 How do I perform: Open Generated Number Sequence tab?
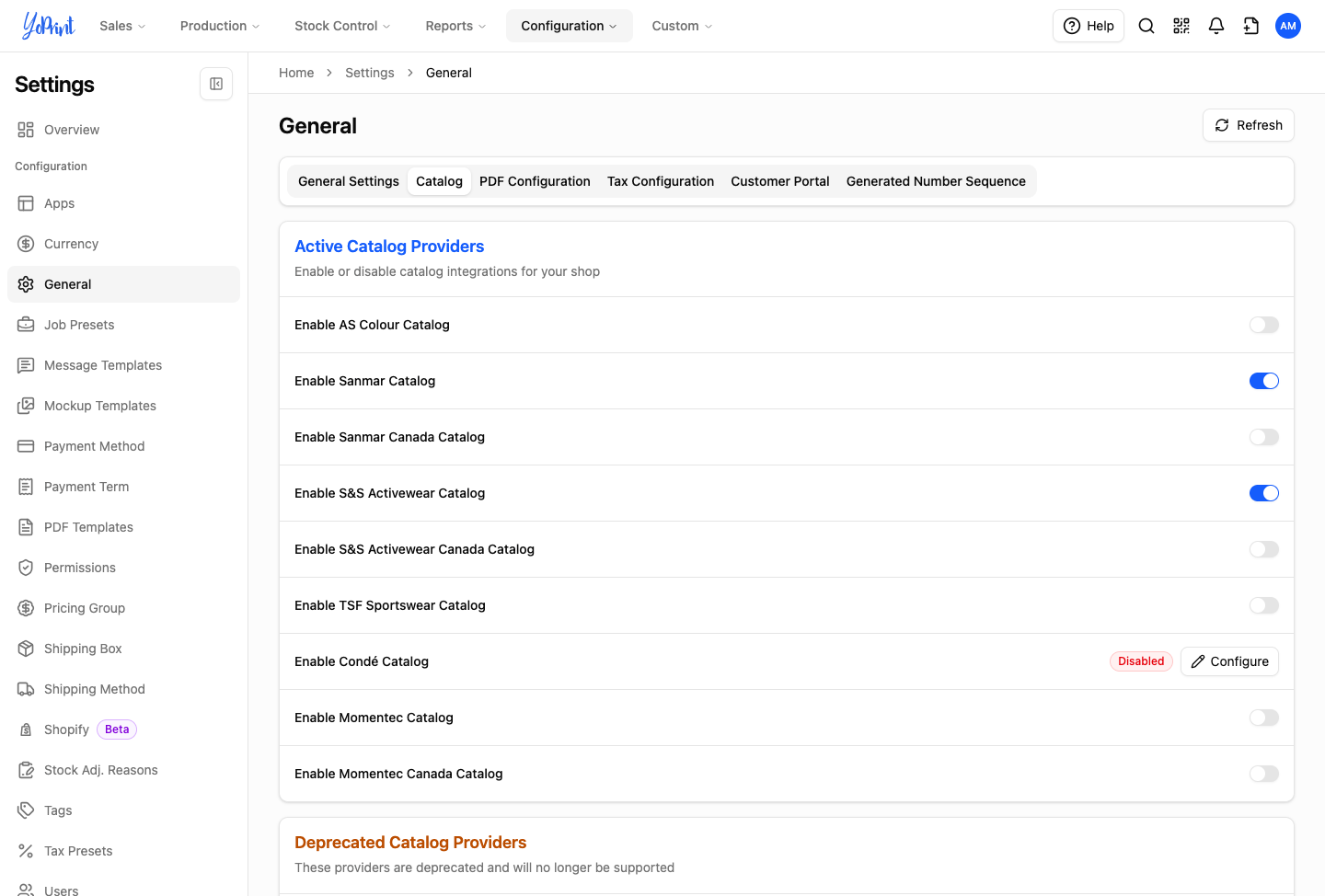(936, 181)
